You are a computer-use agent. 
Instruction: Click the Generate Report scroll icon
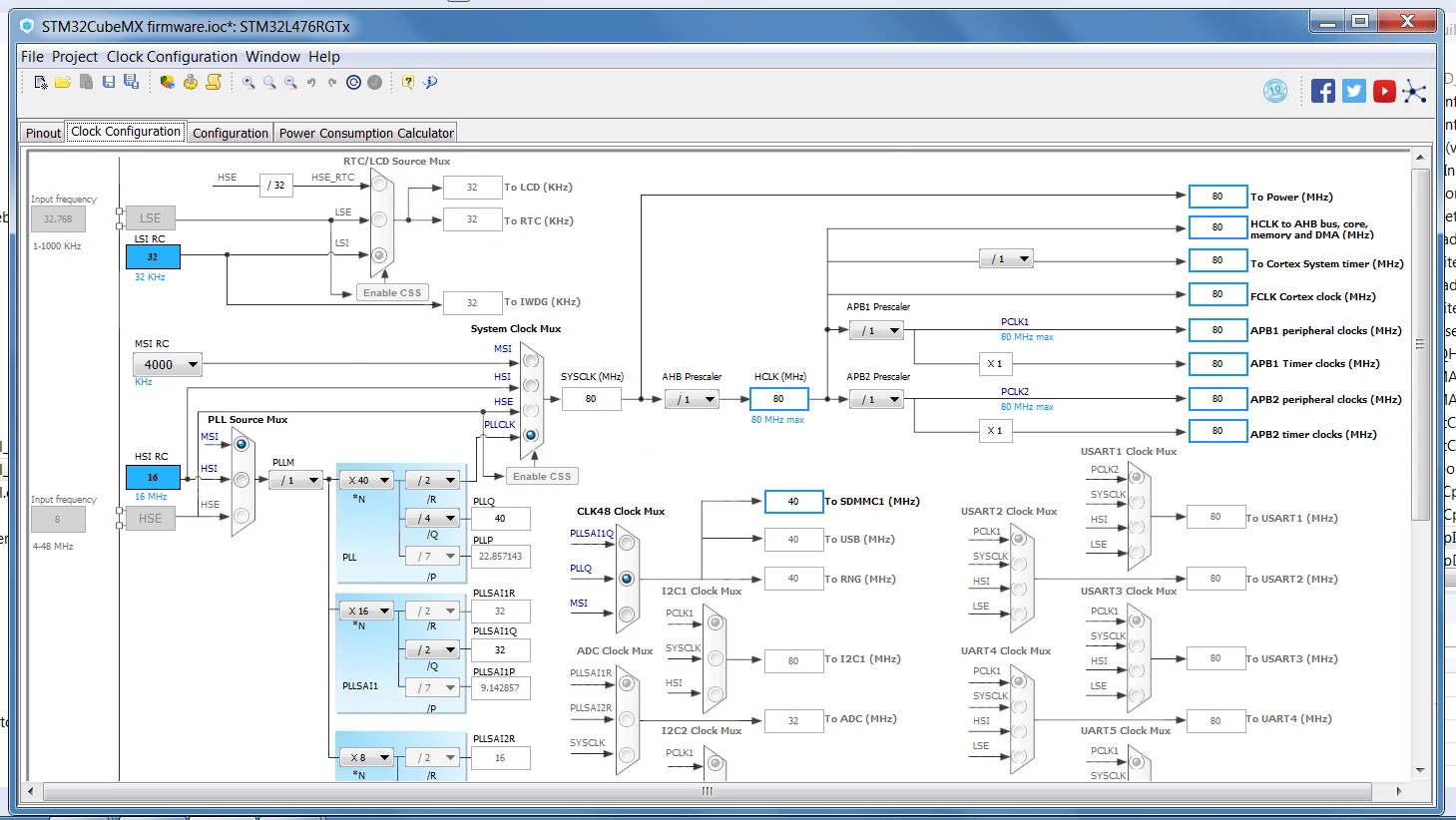pyautogui.click(x=214, y=82)
